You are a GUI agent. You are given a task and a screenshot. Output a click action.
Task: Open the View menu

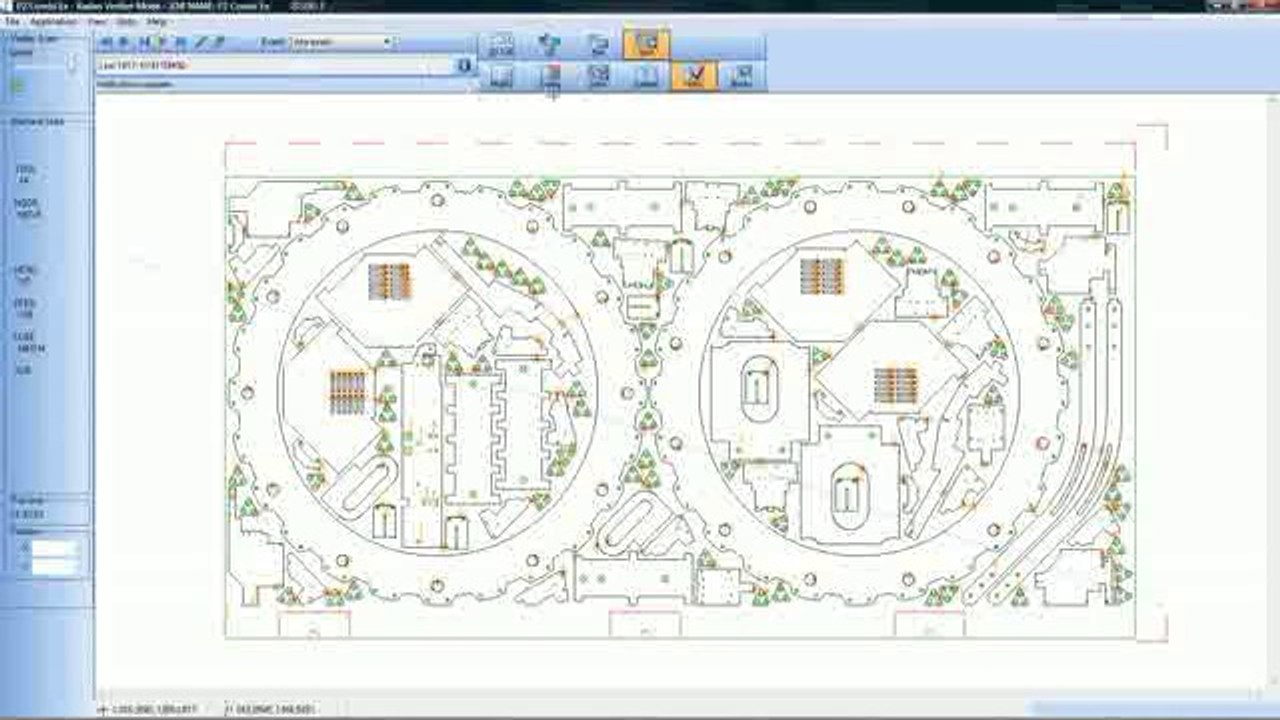coord(98,21)
